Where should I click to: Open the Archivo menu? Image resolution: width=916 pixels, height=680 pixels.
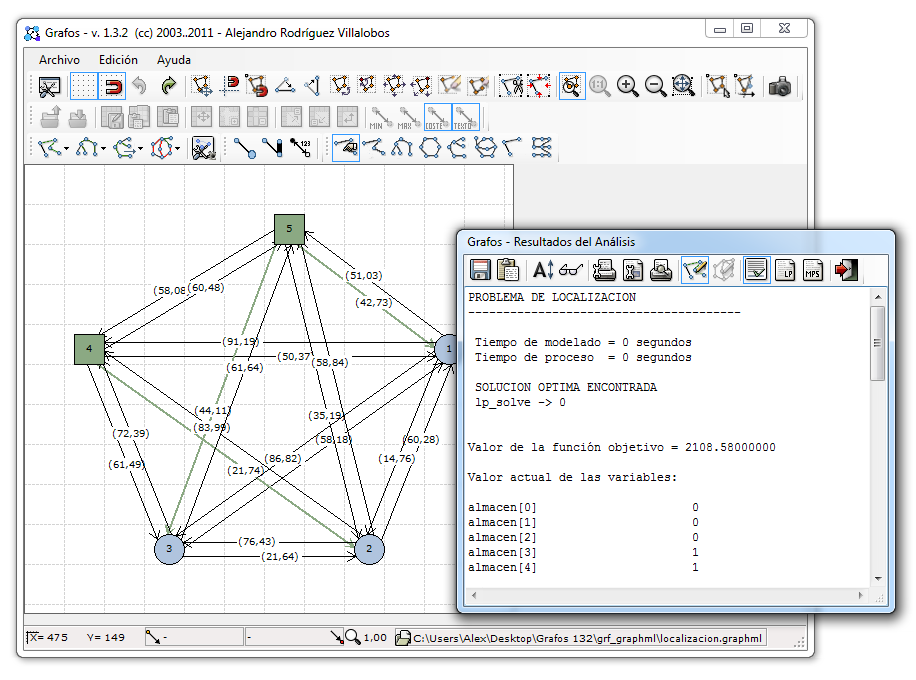(59, 60)
